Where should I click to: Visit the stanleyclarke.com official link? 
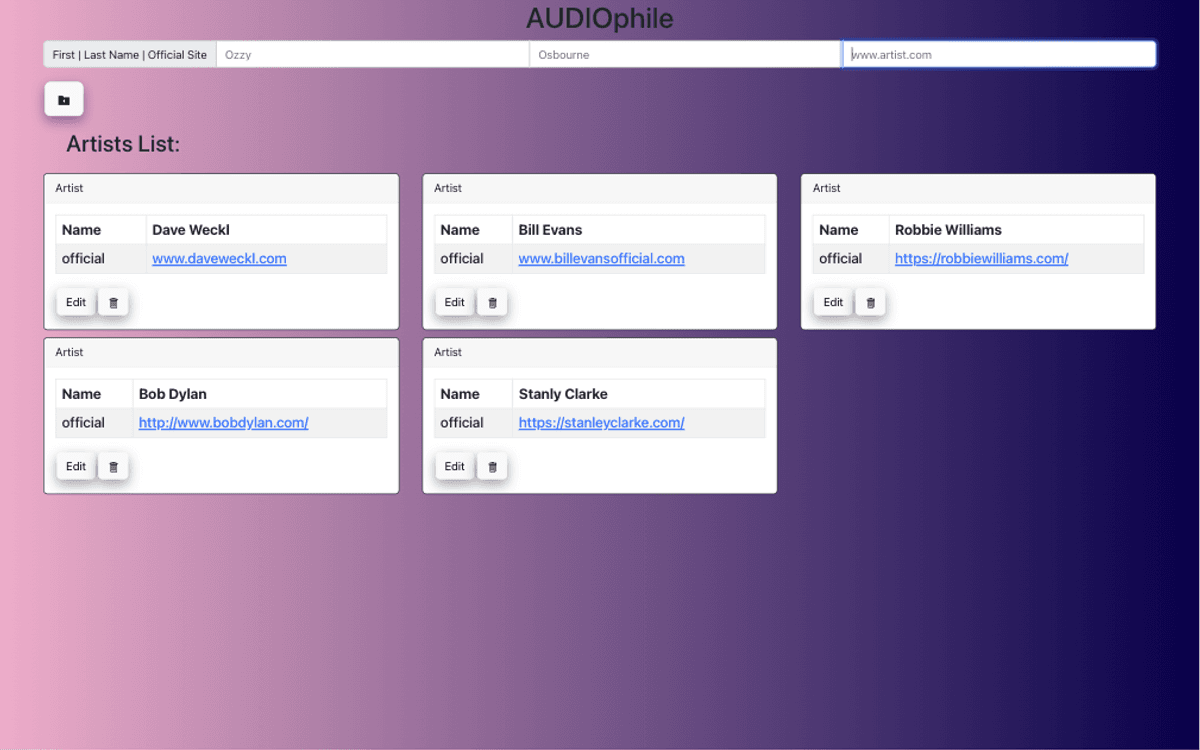point(601,422)
